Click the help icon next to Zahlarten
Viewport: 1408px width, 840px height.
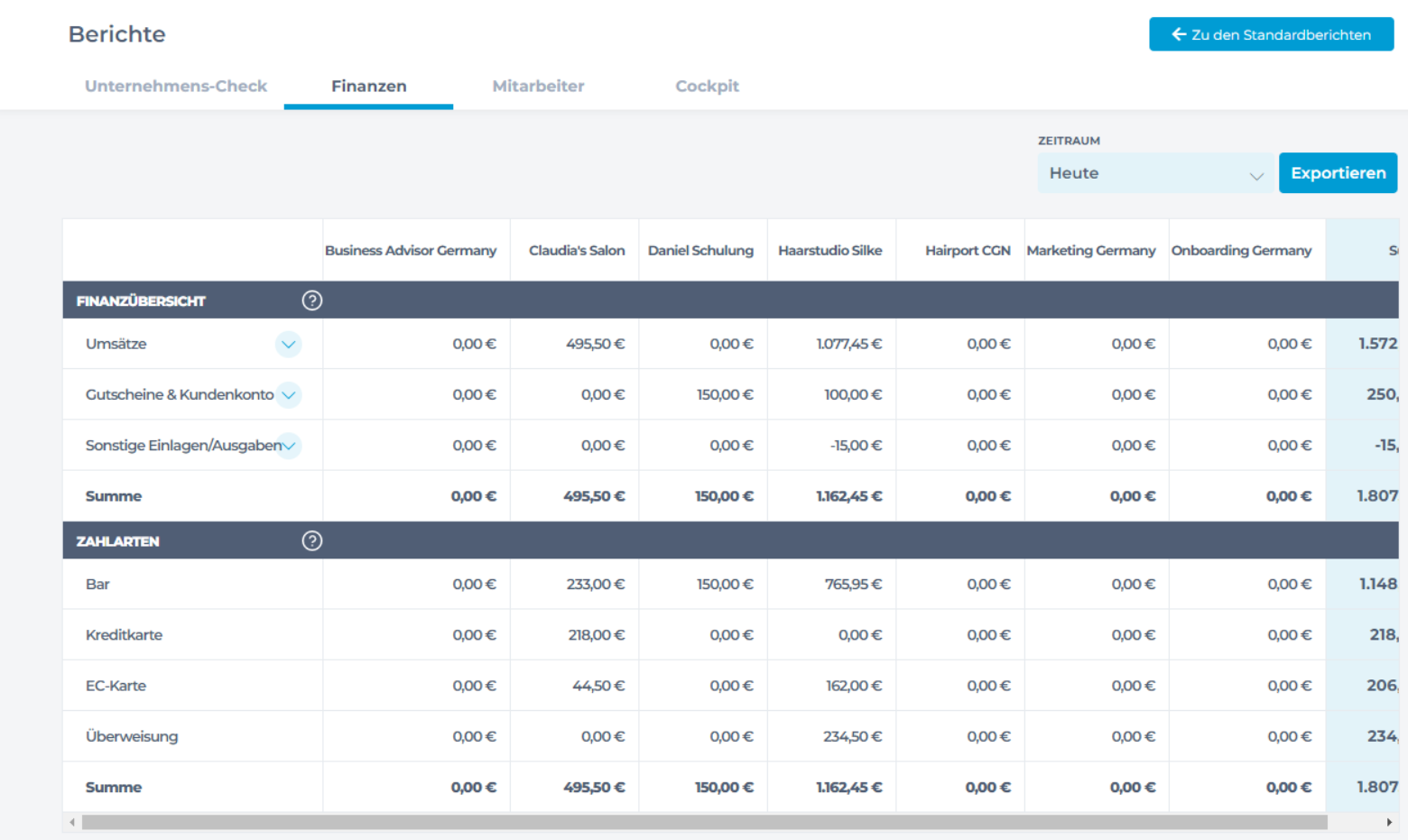(312, 541)
